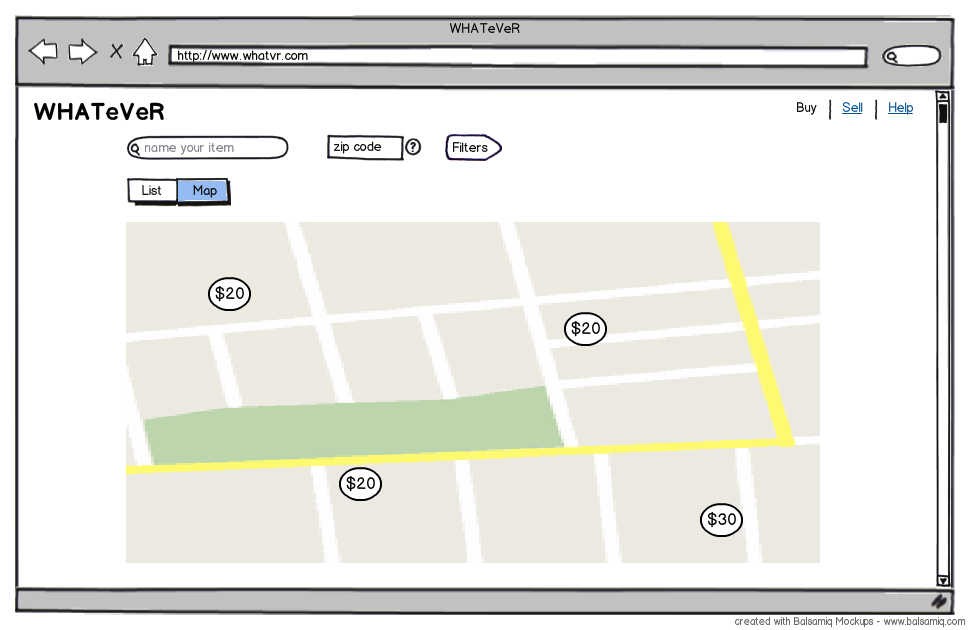
Task: Click the scrollbar down arrow
Action: point(942,580)
